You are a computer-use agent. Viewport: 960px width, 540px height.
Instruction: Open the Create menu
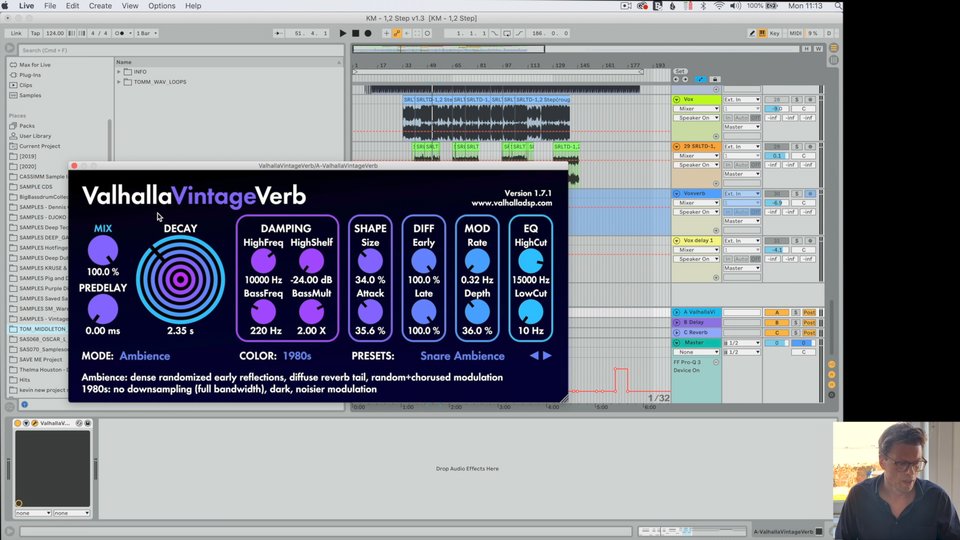(x=100, y=6)
